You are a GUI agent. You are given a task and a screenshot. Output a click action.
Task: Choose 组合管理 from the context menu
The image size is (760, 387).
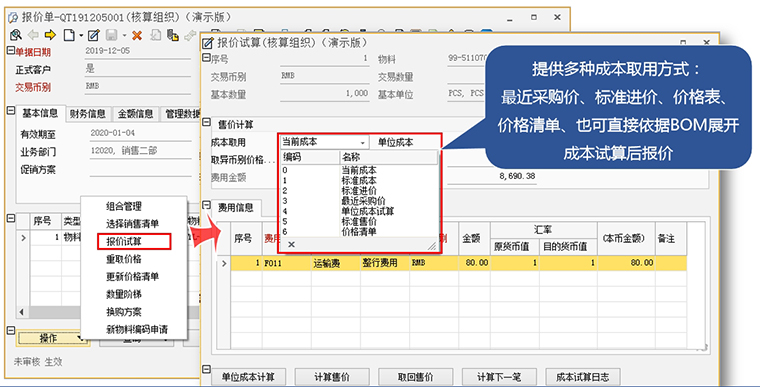(x=124, y=206)
